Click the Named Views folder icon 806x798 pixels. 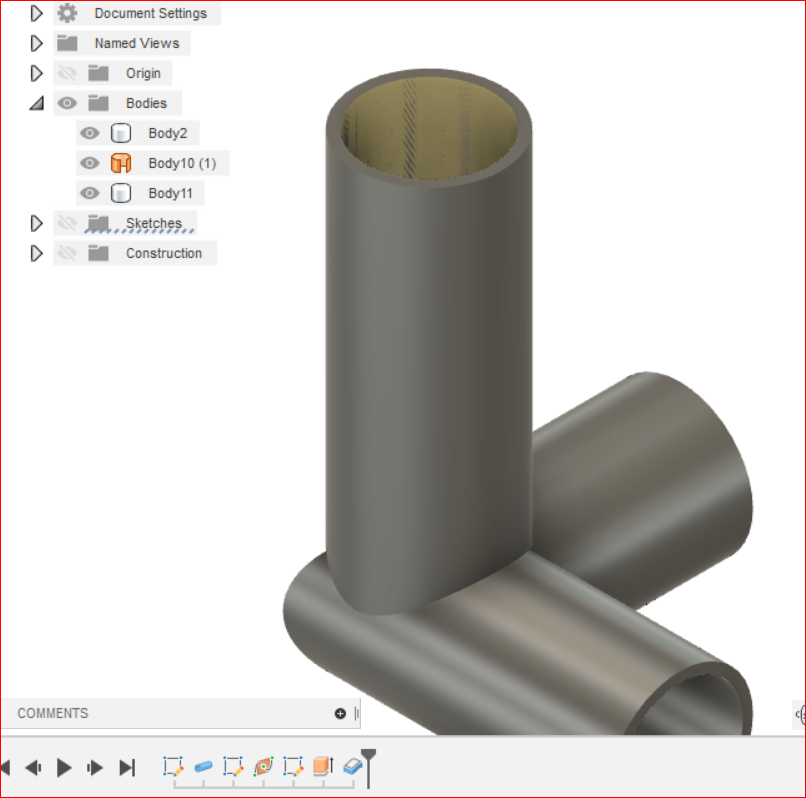click(66, 43)
